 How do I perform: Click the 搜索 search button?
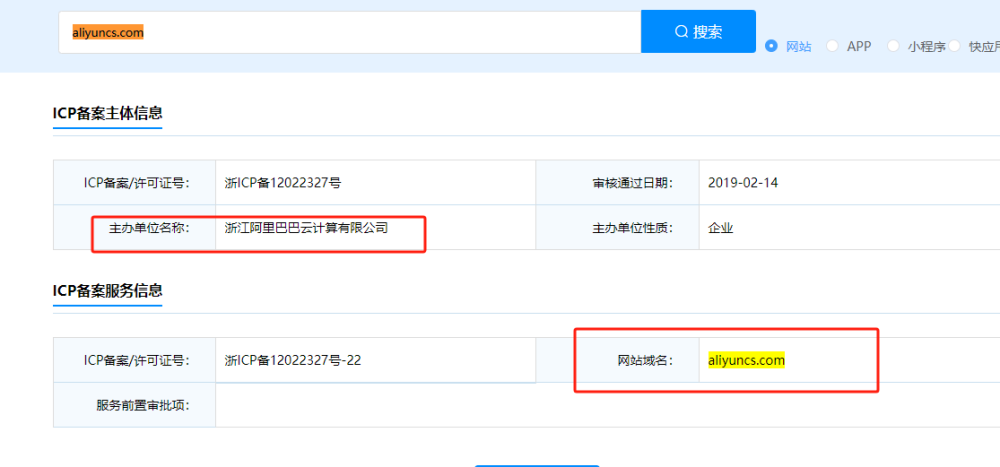[698, 31]
